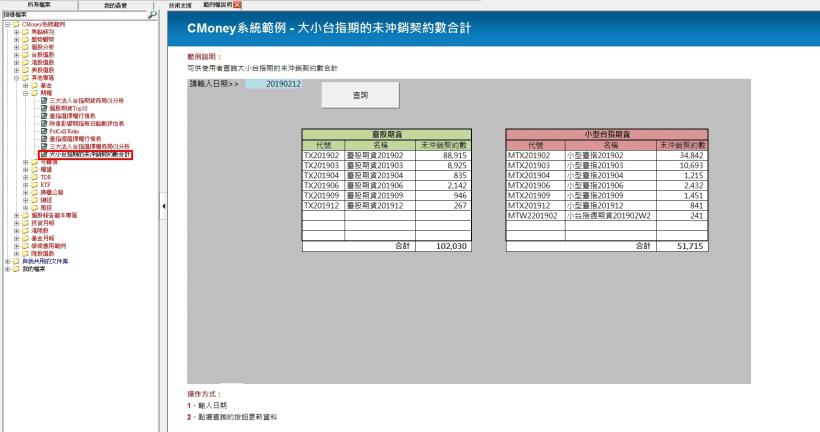Collapse the 其他專區 folder node
Image resolution: width=820 pixels, height=432 pixels.
[16, 77]
